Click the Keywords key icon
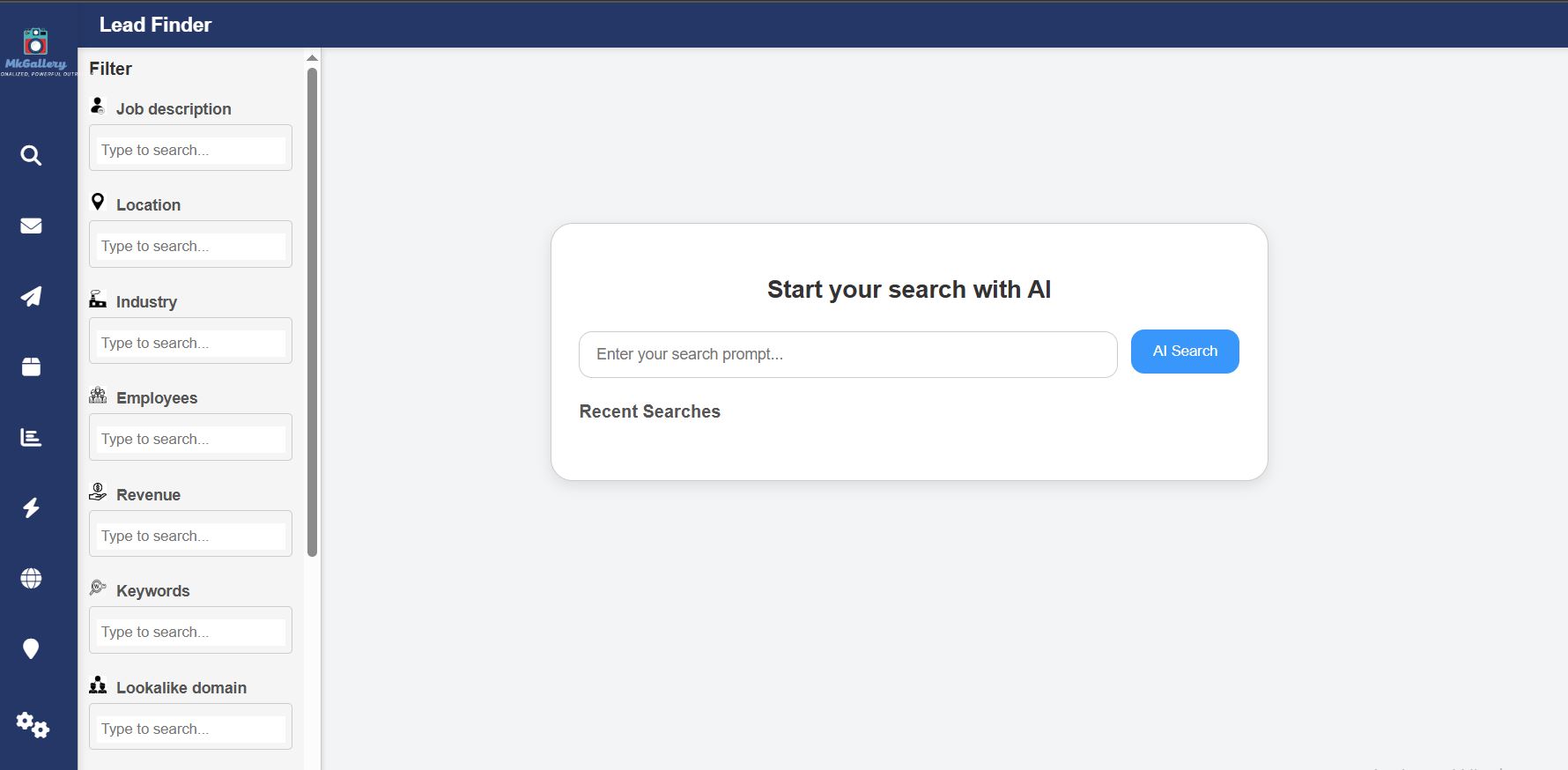Image resolution: width=1568 pixels, height=770 pixels. tap(97, 587)
